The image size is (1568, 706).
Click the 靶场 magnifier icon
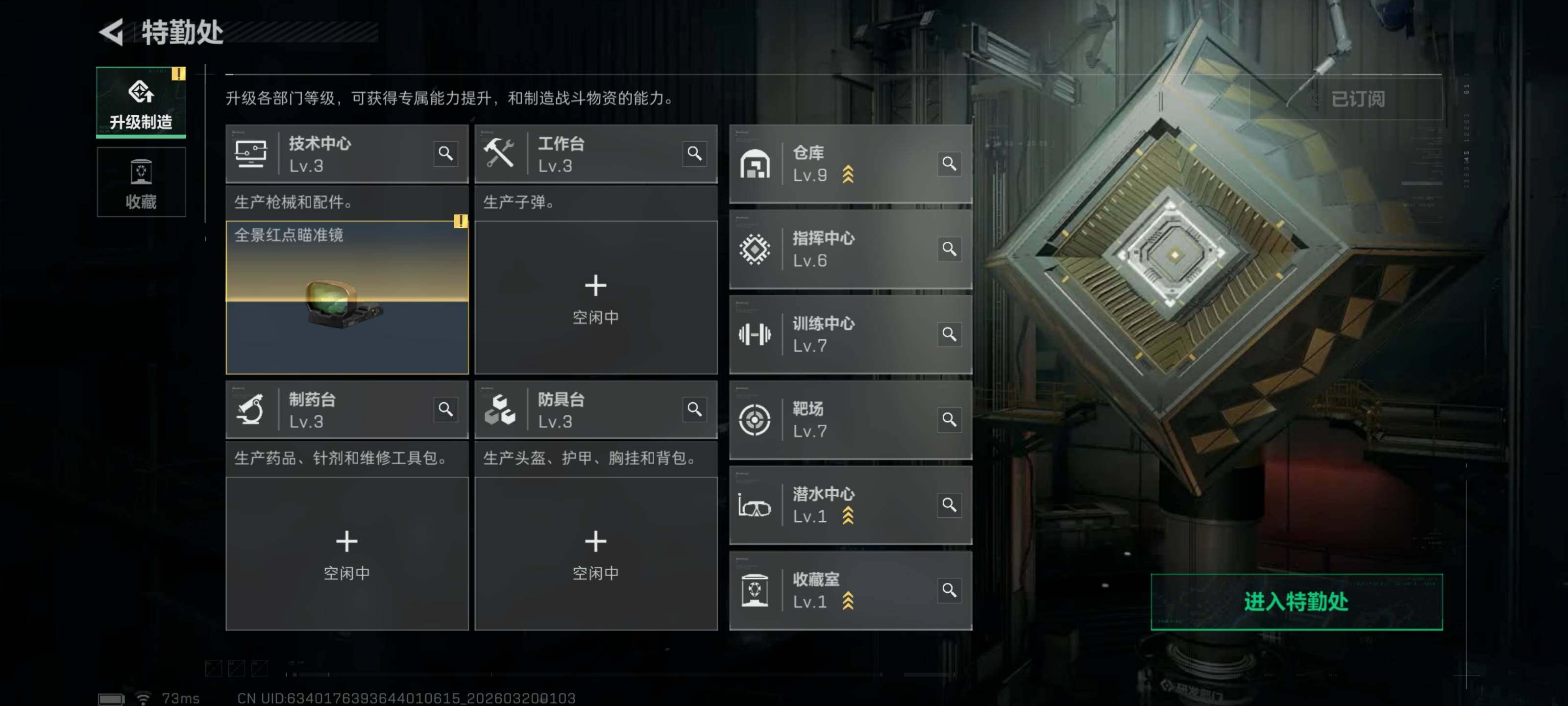click(949, 419)
